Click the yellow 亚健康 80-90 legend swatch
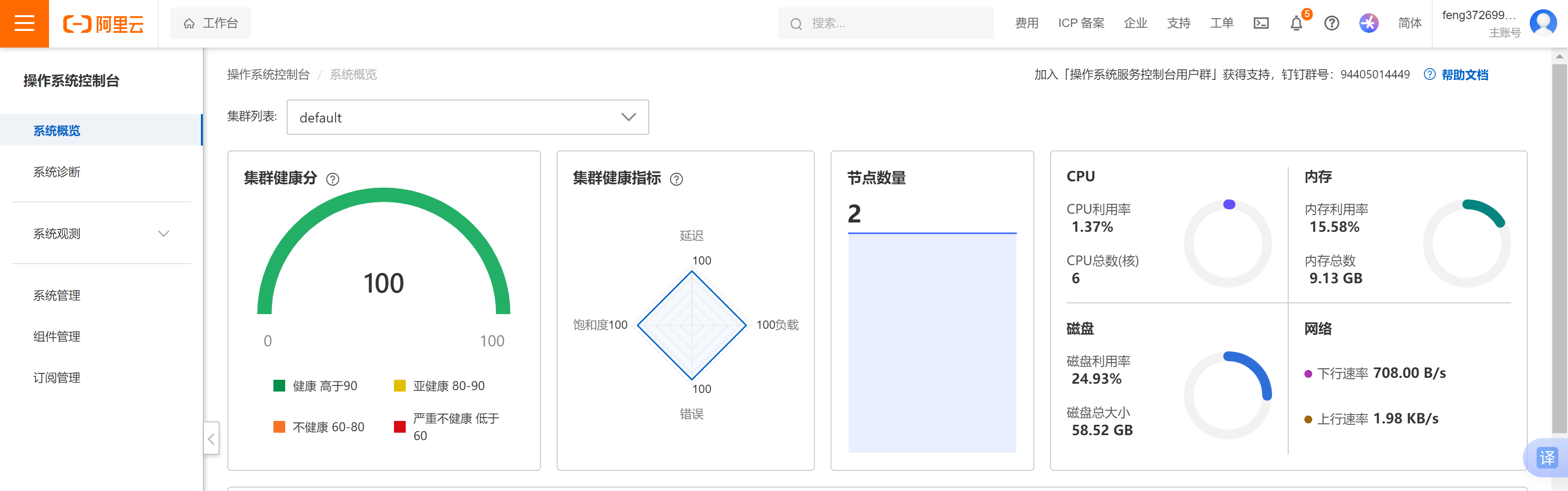This screenshot has height=491, width=1568. pos(400,385)
